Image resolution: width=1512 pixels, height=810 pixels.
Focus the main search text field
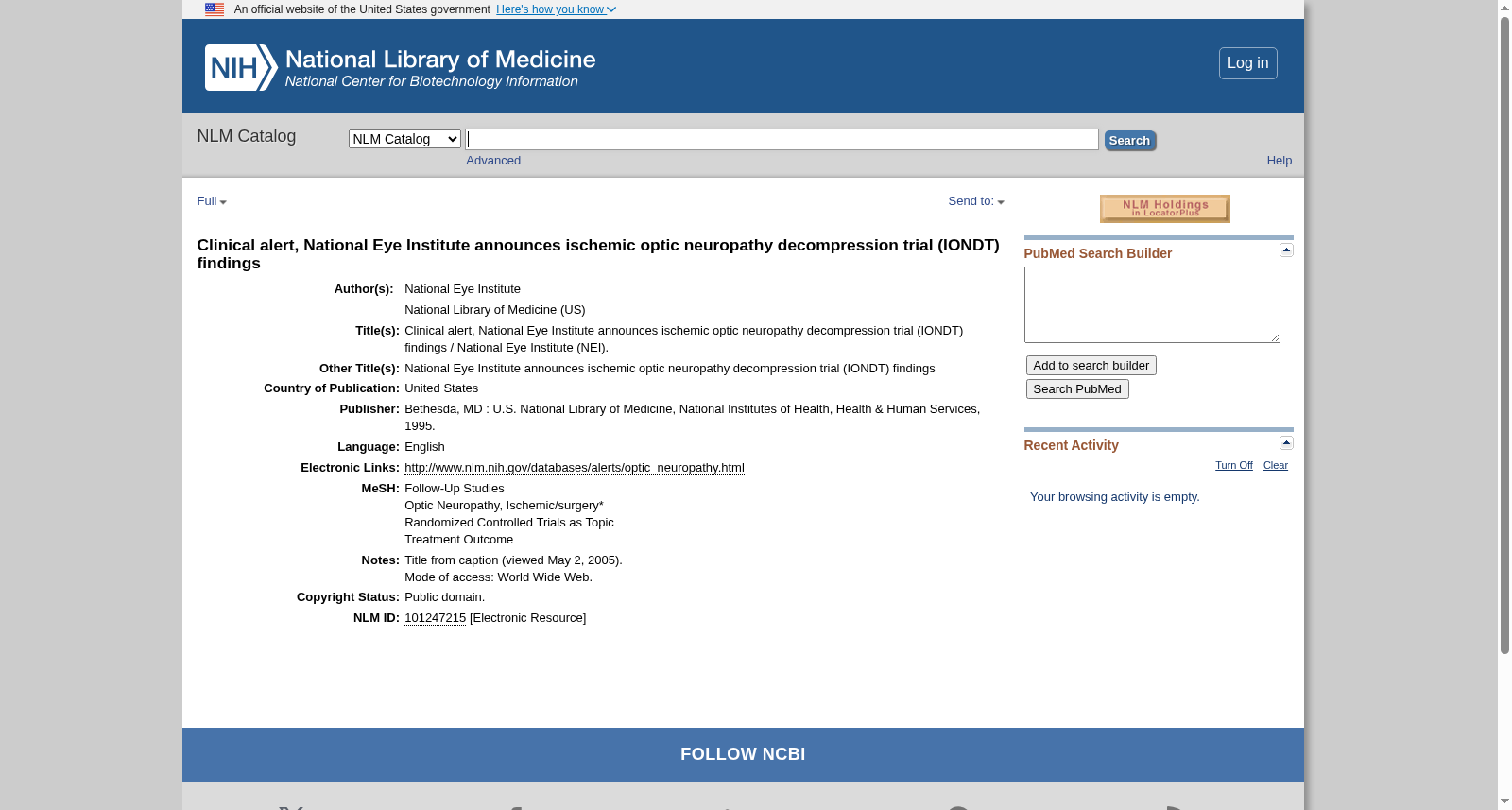[x=782, y=140]
